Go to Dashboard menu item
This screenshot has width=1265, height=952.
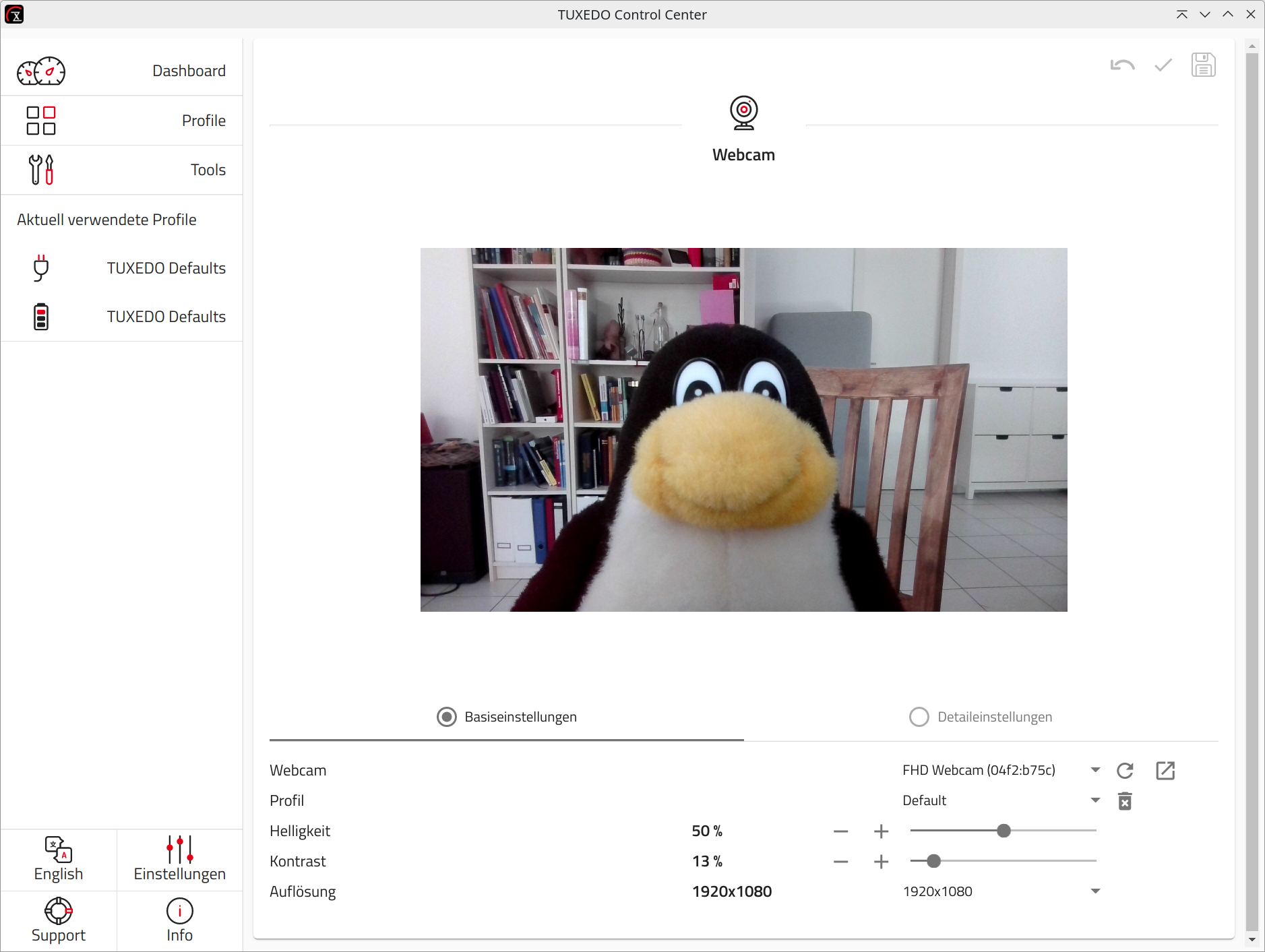122,71
